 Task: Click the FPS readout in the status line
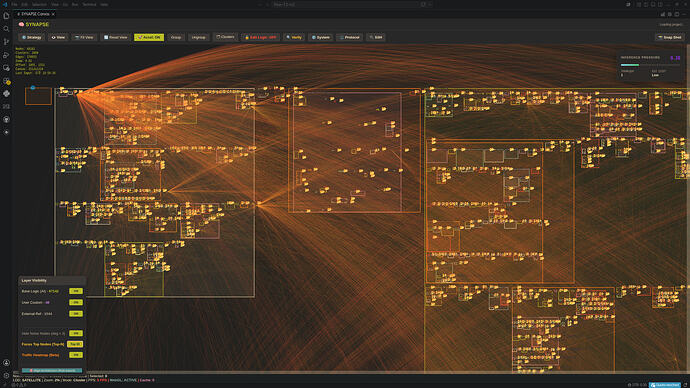pos(97,380)
